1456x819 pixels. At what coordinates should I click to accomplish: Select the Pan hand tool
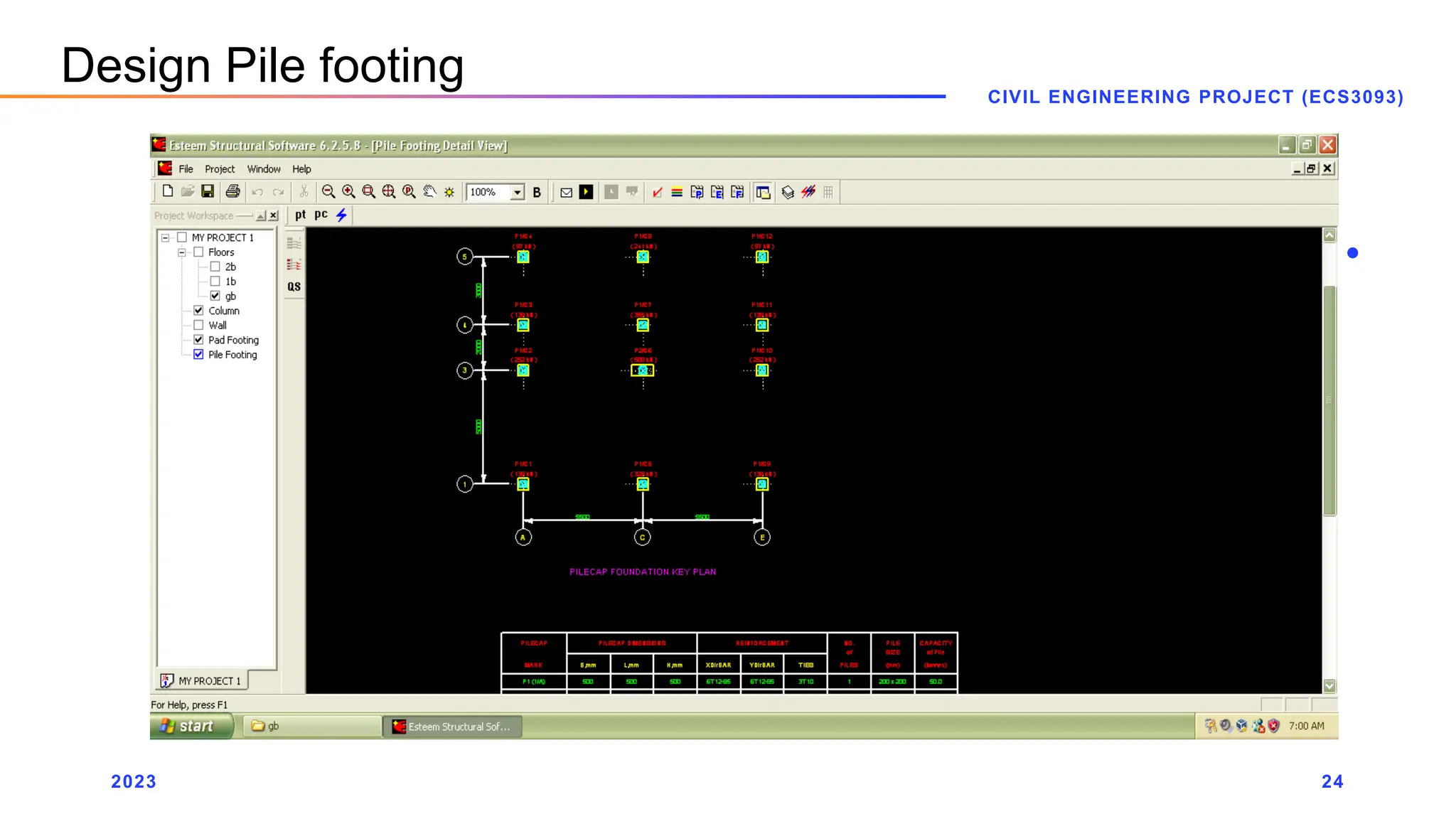coord(429,191)
